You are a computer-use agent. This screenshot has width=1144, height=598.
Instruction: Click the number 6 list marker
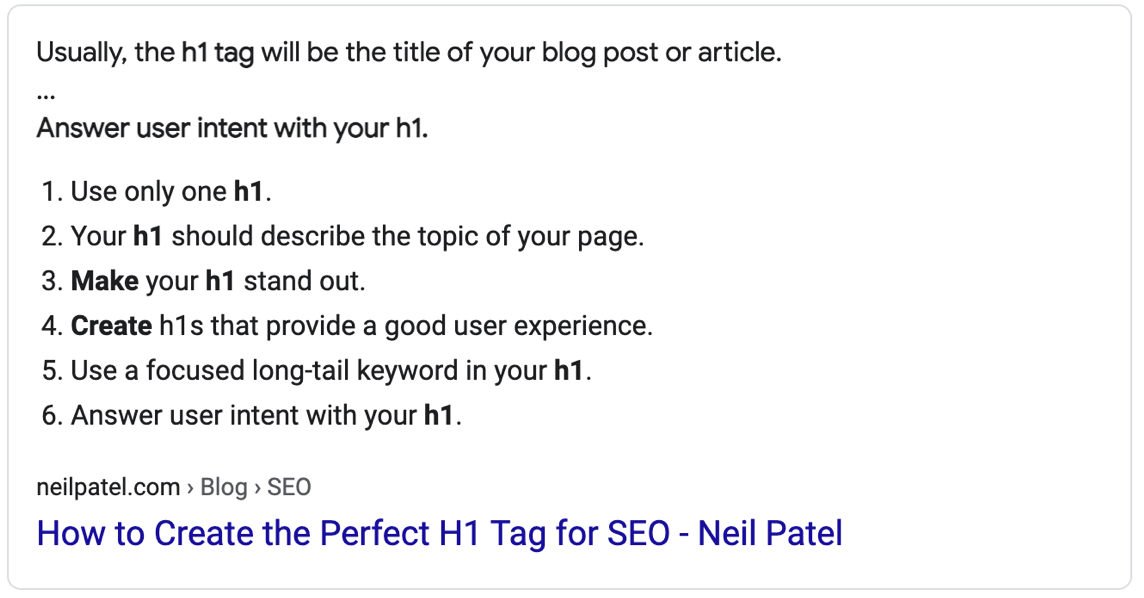coord(51,415)
